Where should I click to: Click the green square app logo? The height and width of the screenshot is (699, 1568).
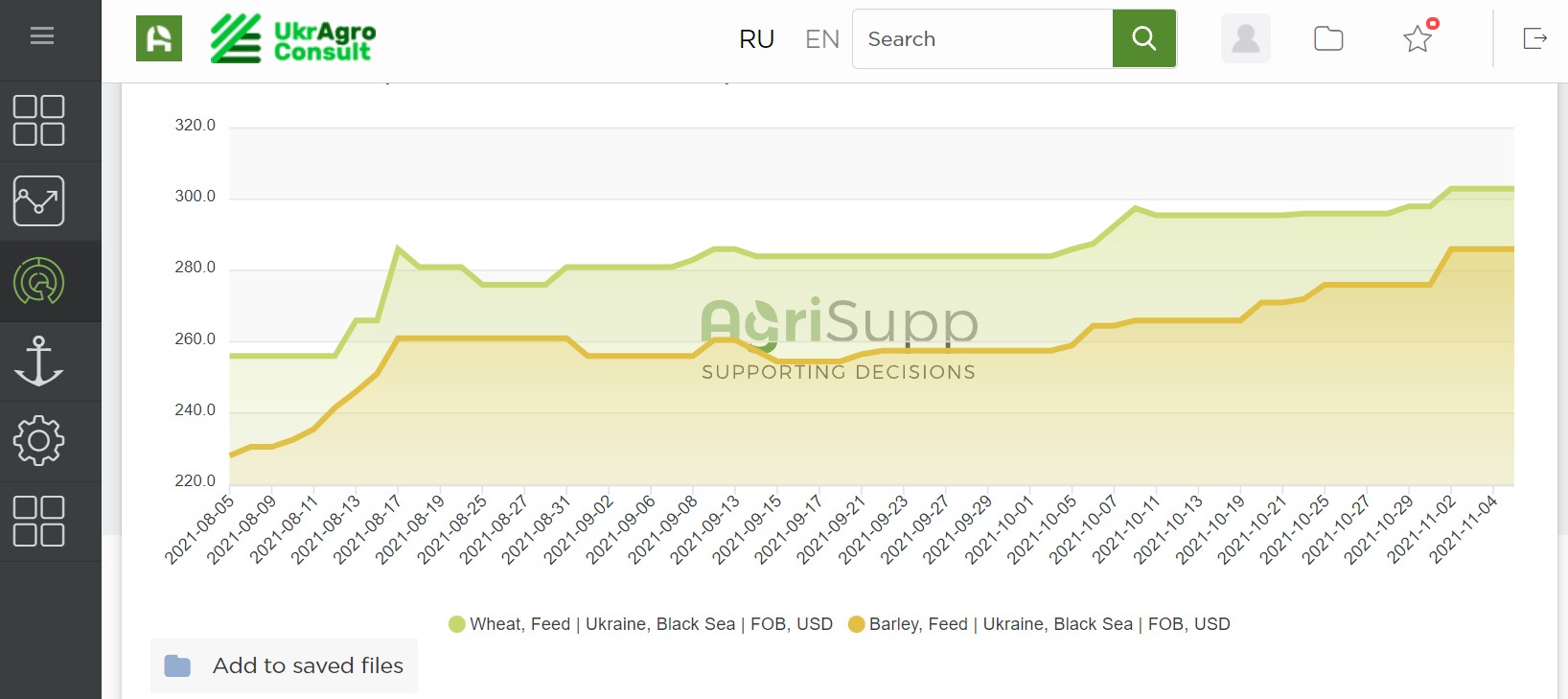[x=159, y=38]
